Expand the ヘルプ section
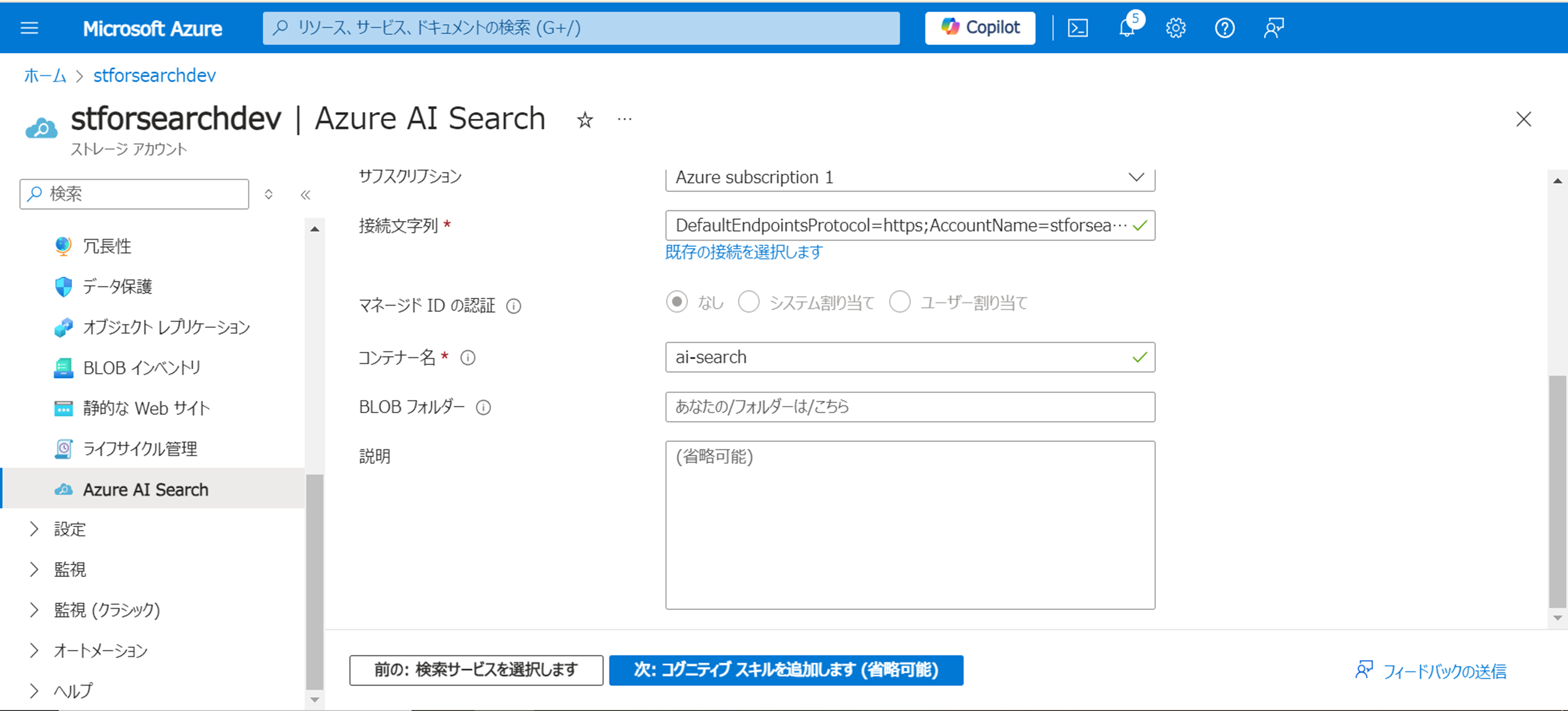The width and height of the screenshot is (1568, 711). pos(34,691)
